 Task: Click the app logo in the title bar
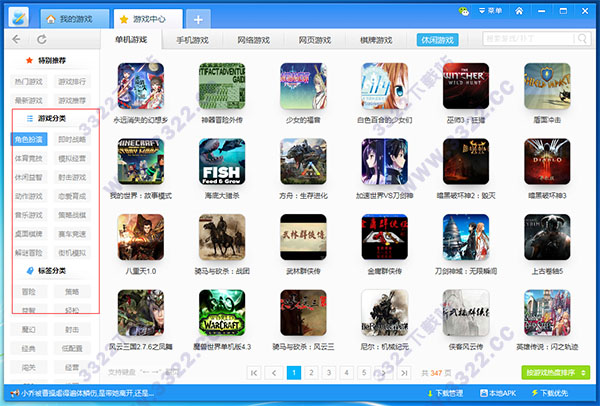[18, 17]
